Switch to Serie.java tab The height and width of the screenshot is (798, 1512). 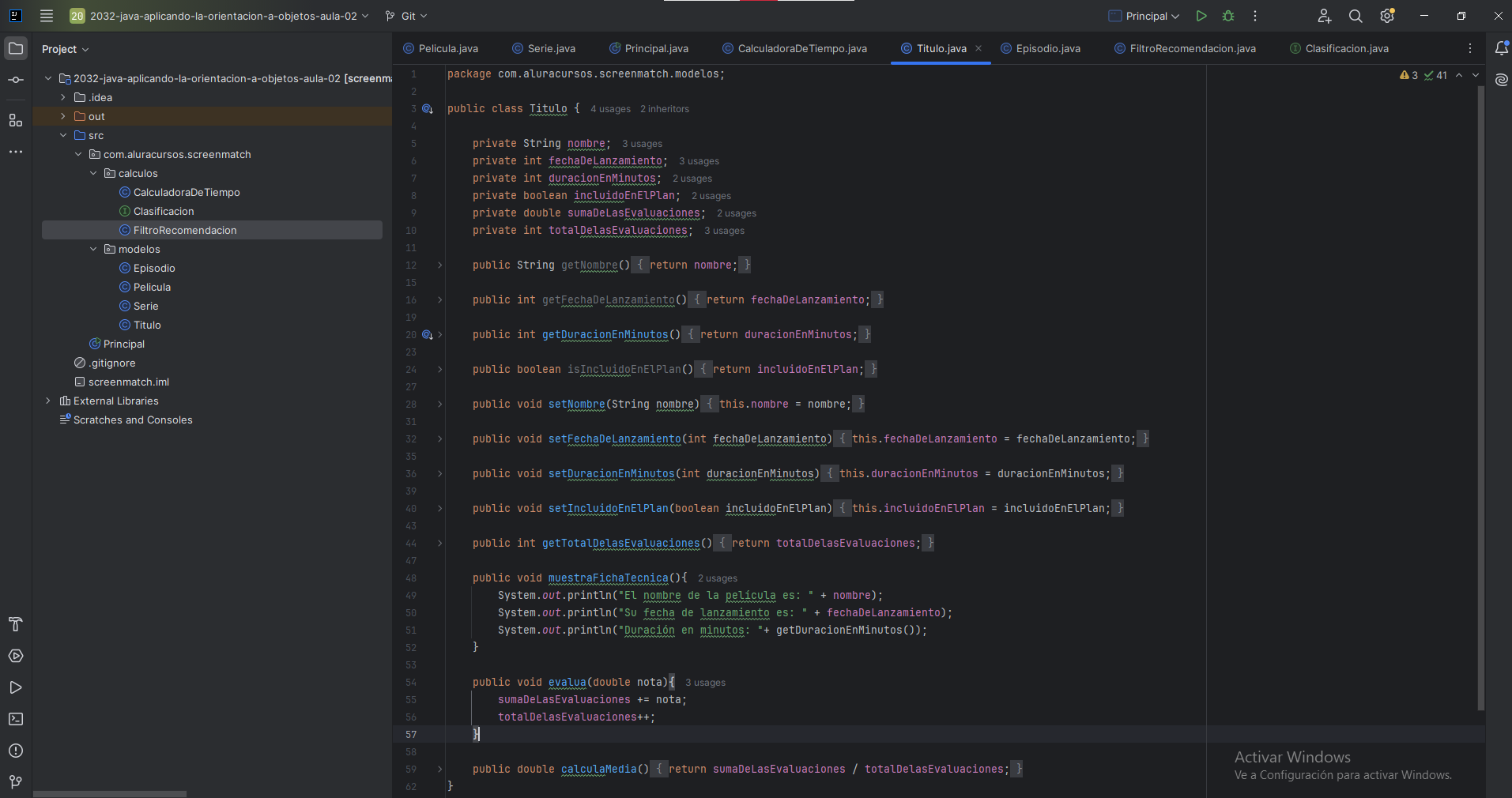(x=544, y=48)
